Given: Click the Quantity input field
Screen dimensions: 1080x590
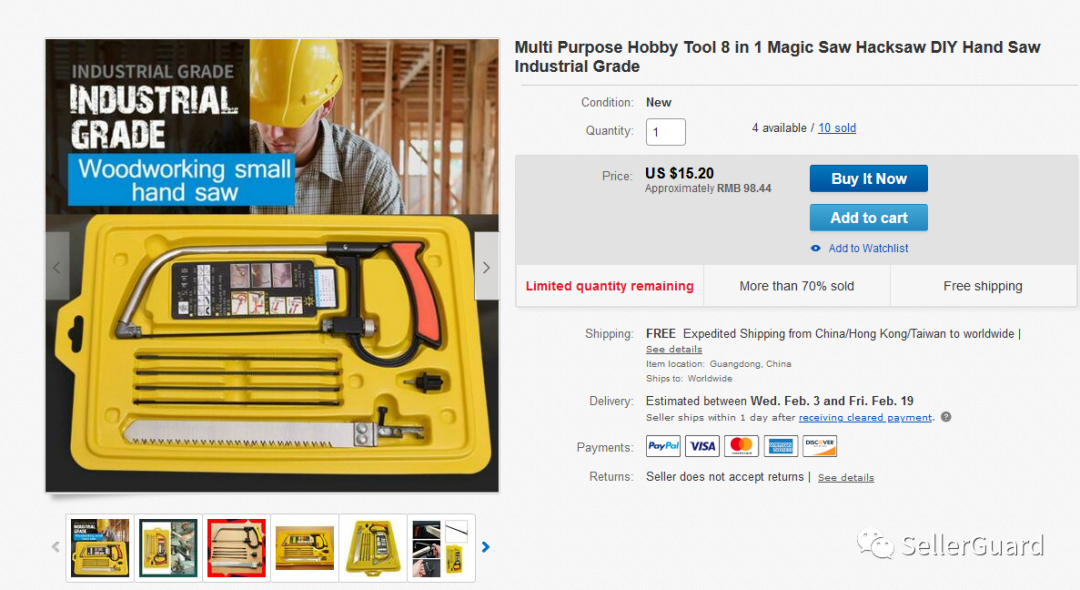Looking at the screenshot, I should 665,131.
